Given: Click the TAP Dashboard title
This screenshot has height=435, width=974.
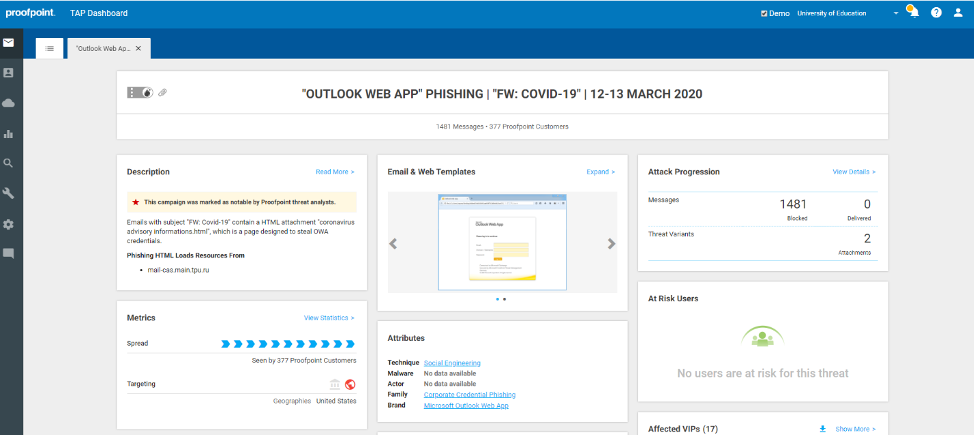Looking at the screenshot, I should [x=99, y=13].
